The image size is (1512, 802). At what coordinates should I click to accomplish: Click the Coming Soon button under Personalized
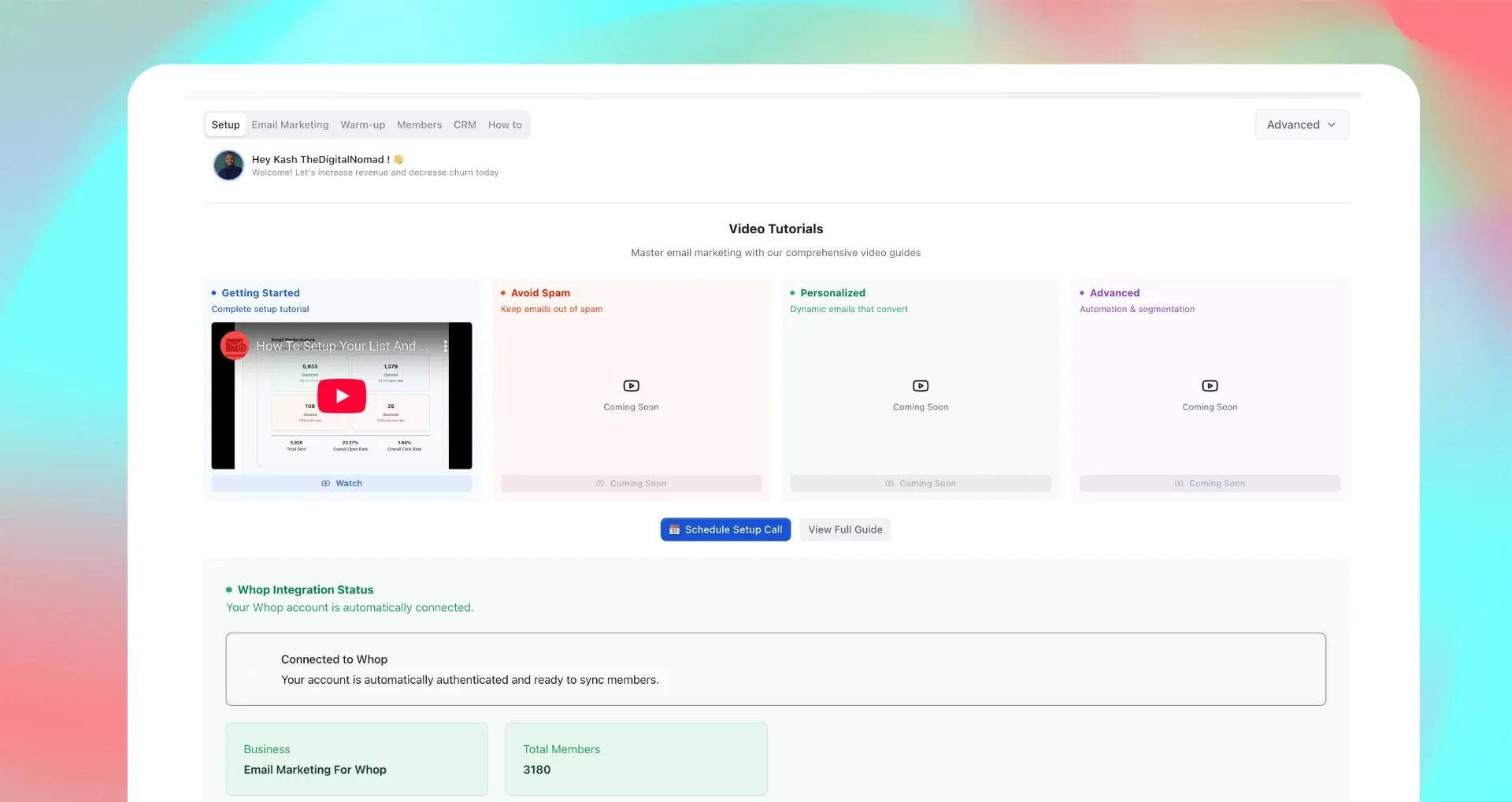click(921, 484)
